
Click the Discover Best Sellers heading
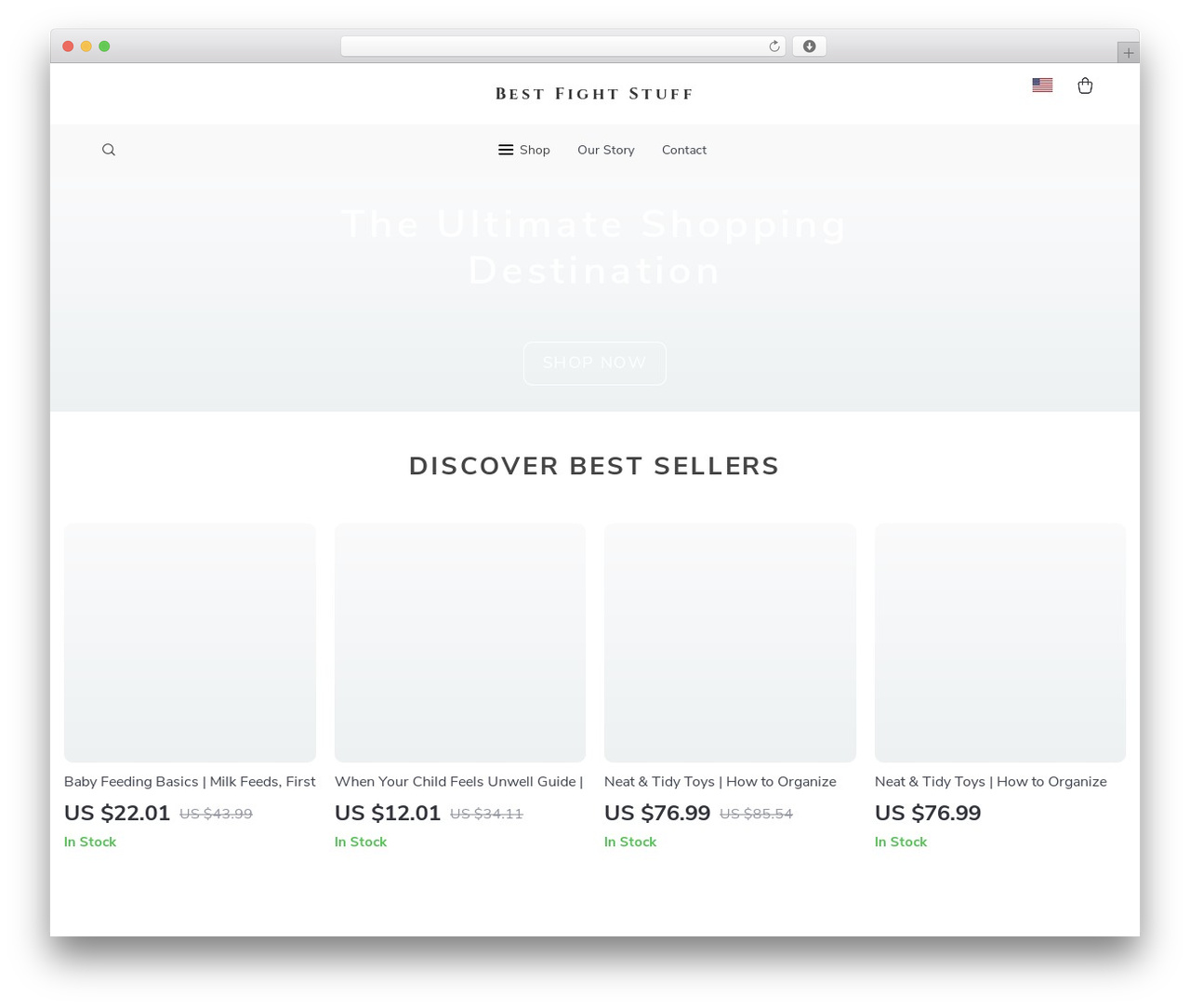[594, 466]
